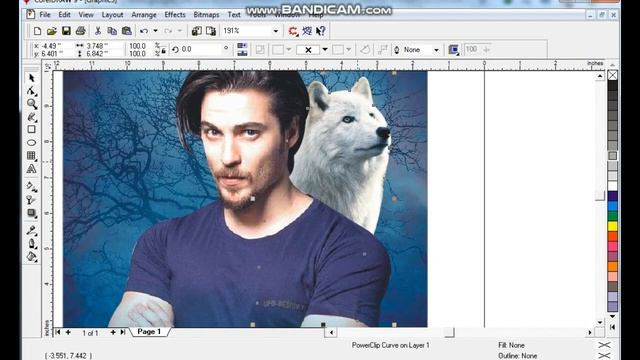The height and width of the screenshot is (360, 640).
Task: Click the Undo arrow
Action: (x=144, y=31)
